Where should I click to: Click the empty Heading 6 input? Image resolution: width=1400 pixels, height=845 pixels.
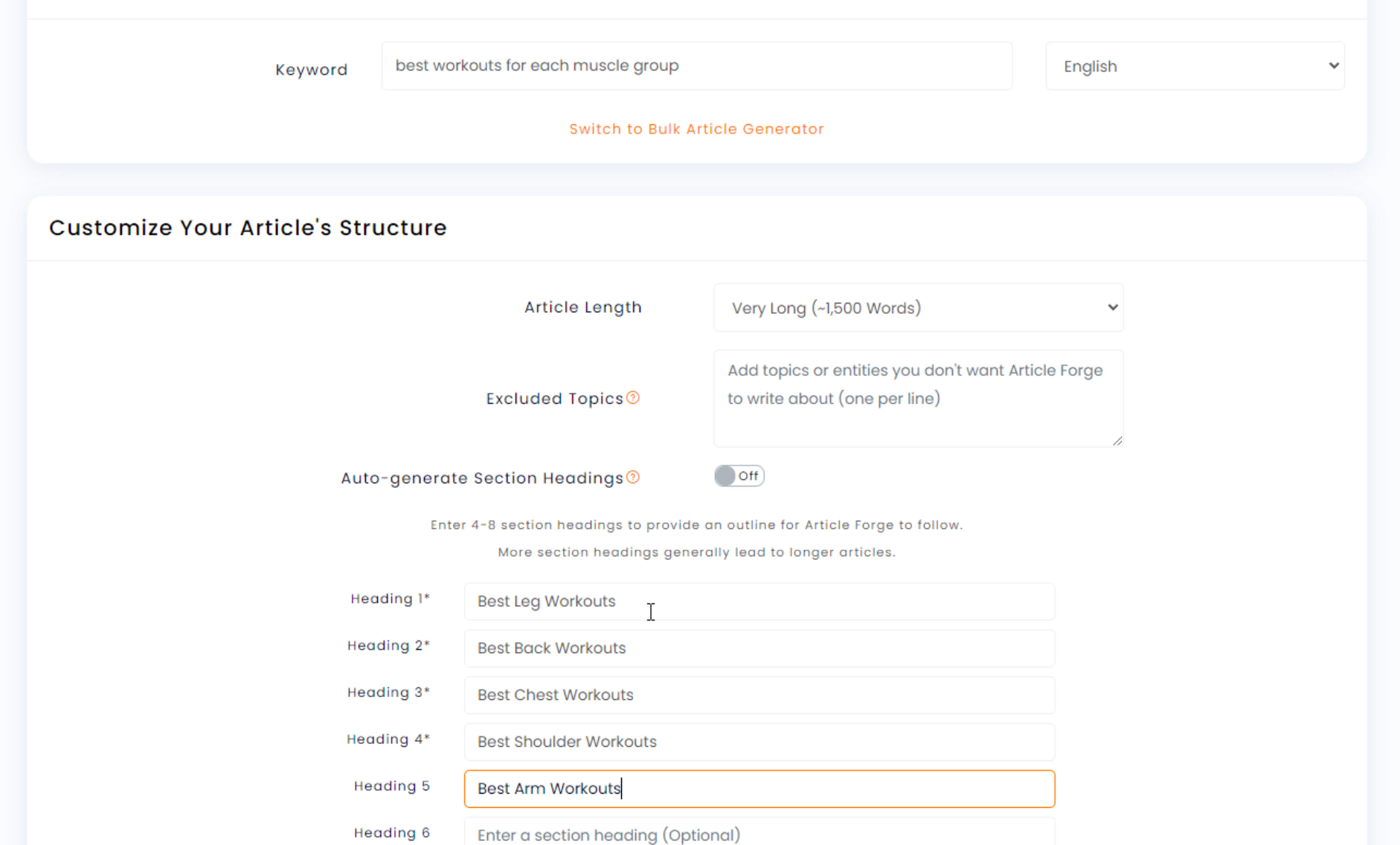(x=759, y=834)
